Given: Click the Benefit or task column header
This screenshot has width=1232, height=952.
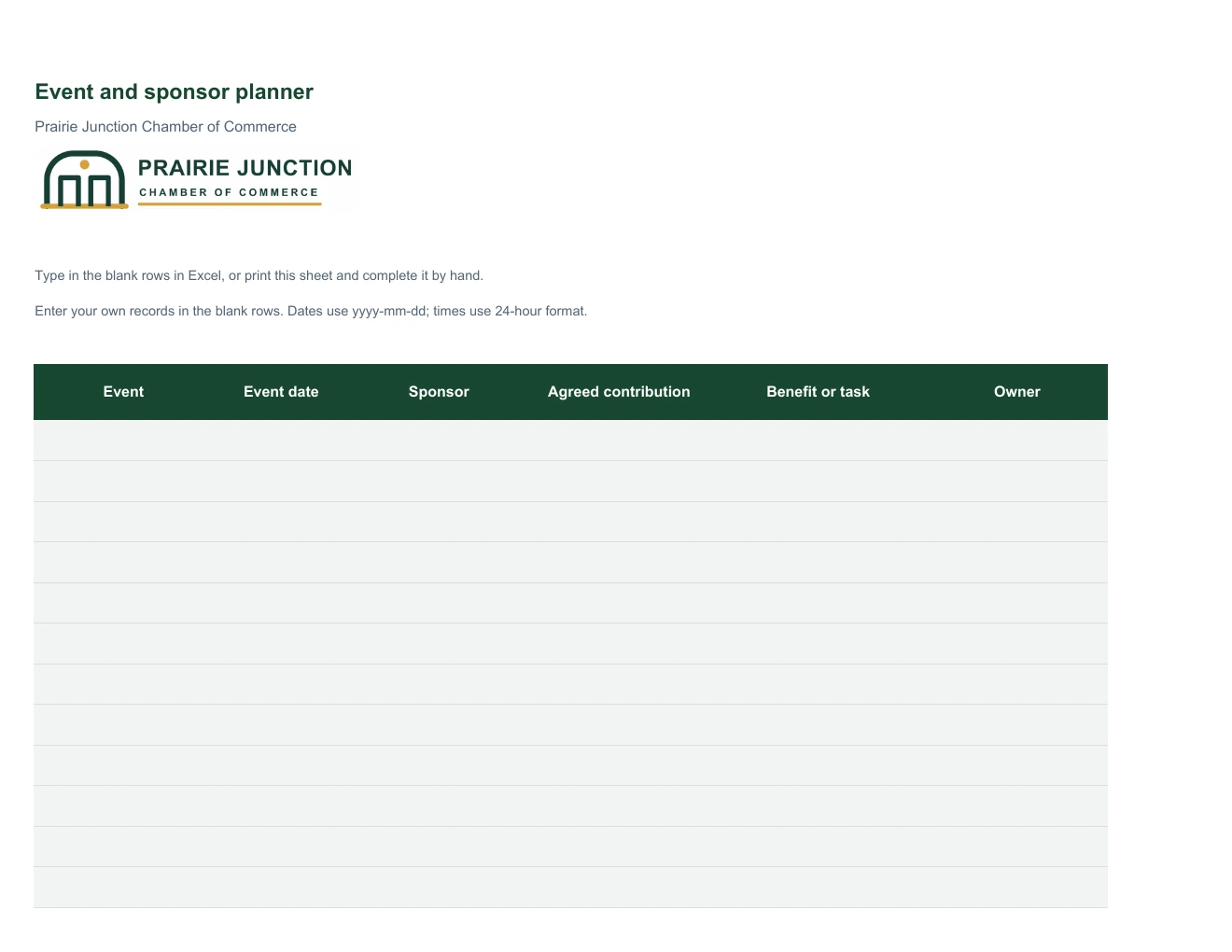Looking at the screenshot, I should click(x=818, y=392).
